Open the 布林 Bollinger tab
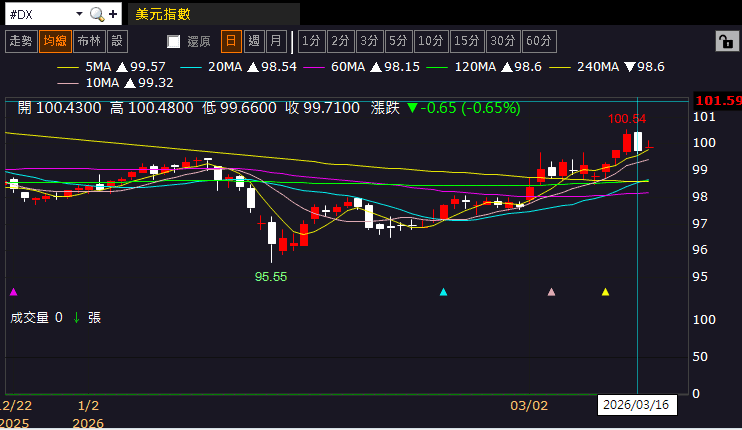Viewport: 742px width, 430px height. [88, 41]
